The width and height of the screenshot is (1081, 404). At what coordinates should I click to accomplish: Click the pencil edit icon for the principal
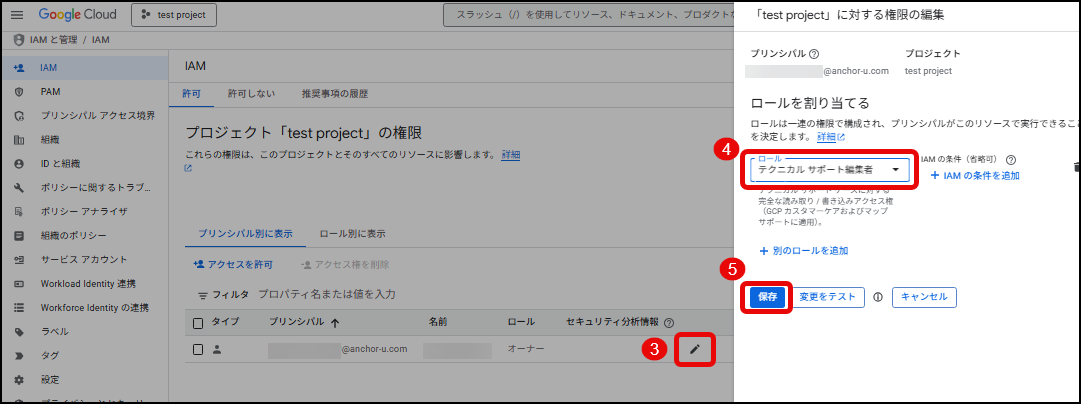695,349
